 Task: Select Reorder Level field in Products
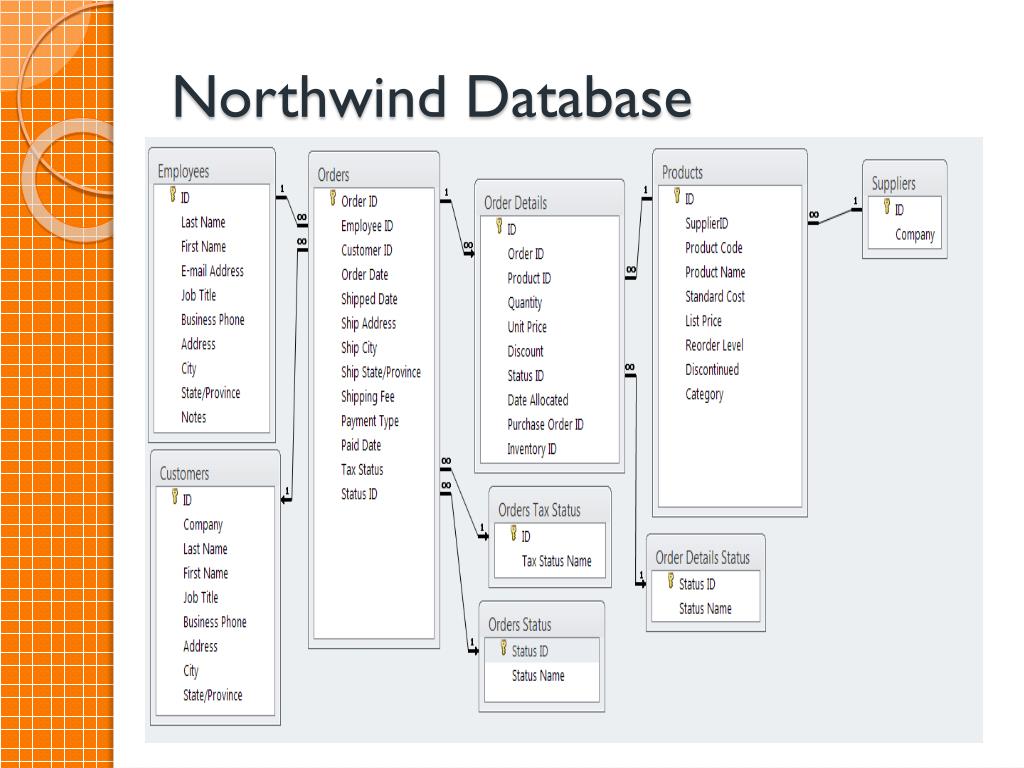[714, 345]
